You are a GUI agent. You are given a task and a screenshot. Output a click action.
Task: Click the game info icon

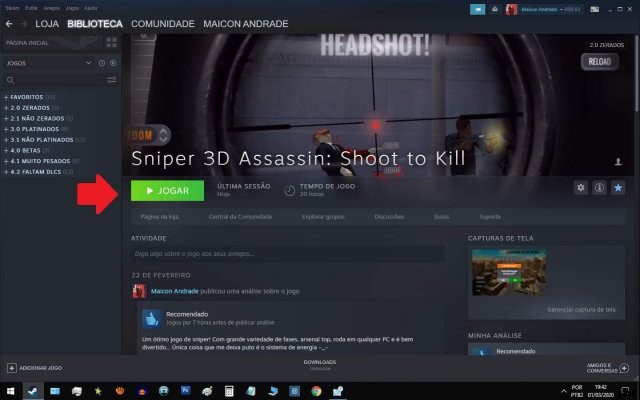(599, 187)
